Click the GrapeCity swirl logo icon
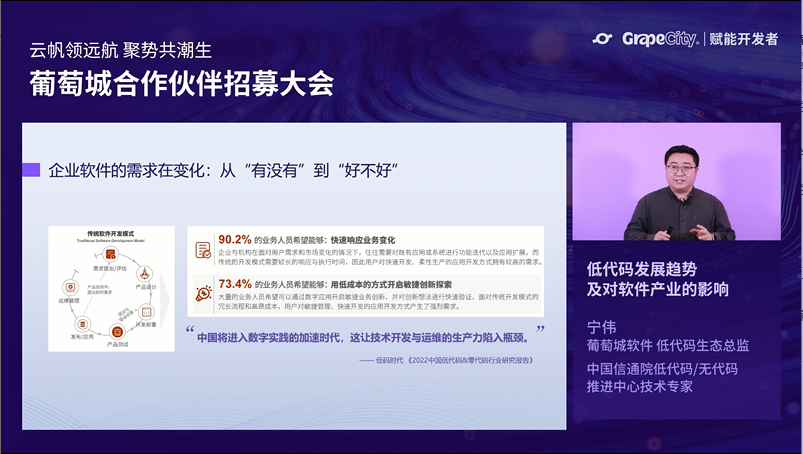This screenshot has height=454, width=803. point(603,39)
